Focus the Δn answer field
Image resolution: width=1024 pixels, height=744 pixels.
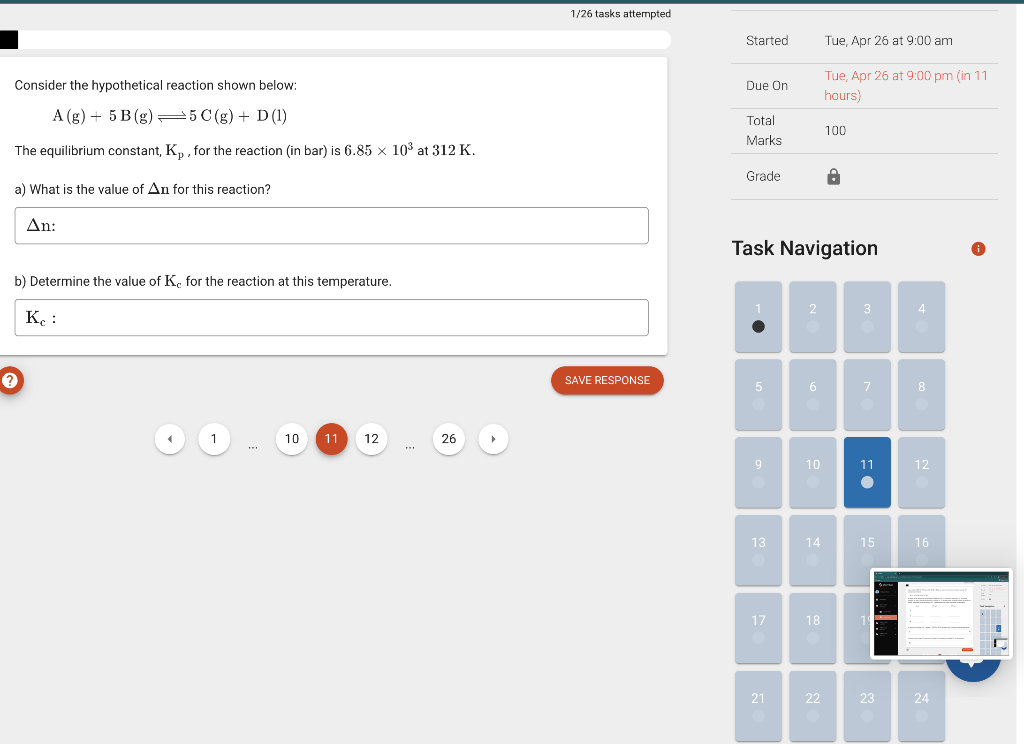(x=332, y=226)
